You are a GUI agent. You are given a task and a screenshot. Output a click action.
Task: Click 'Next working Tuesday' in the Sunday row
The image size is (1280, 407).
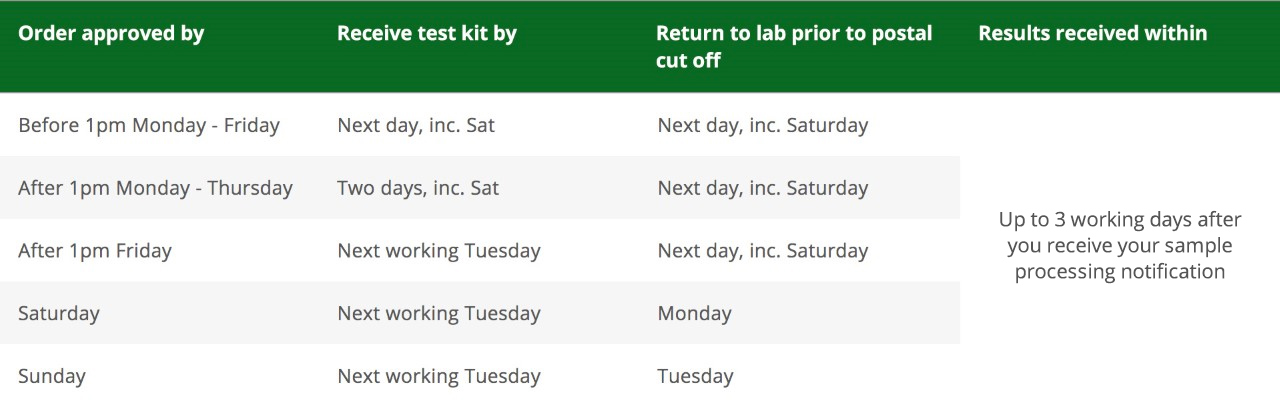[x=439, y=376]
